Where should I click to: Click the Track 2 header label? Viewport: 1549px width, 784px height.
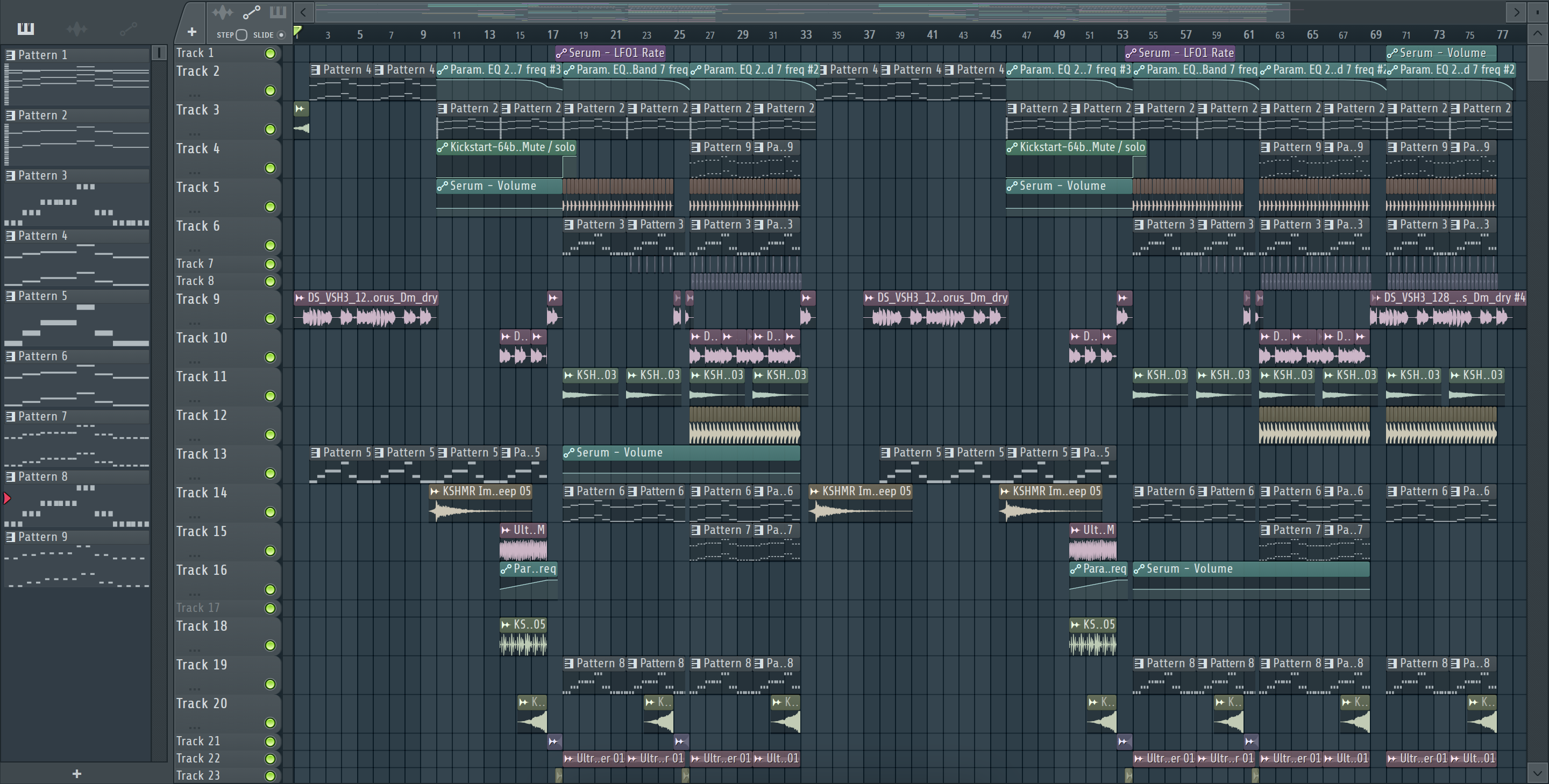point(198,71)
